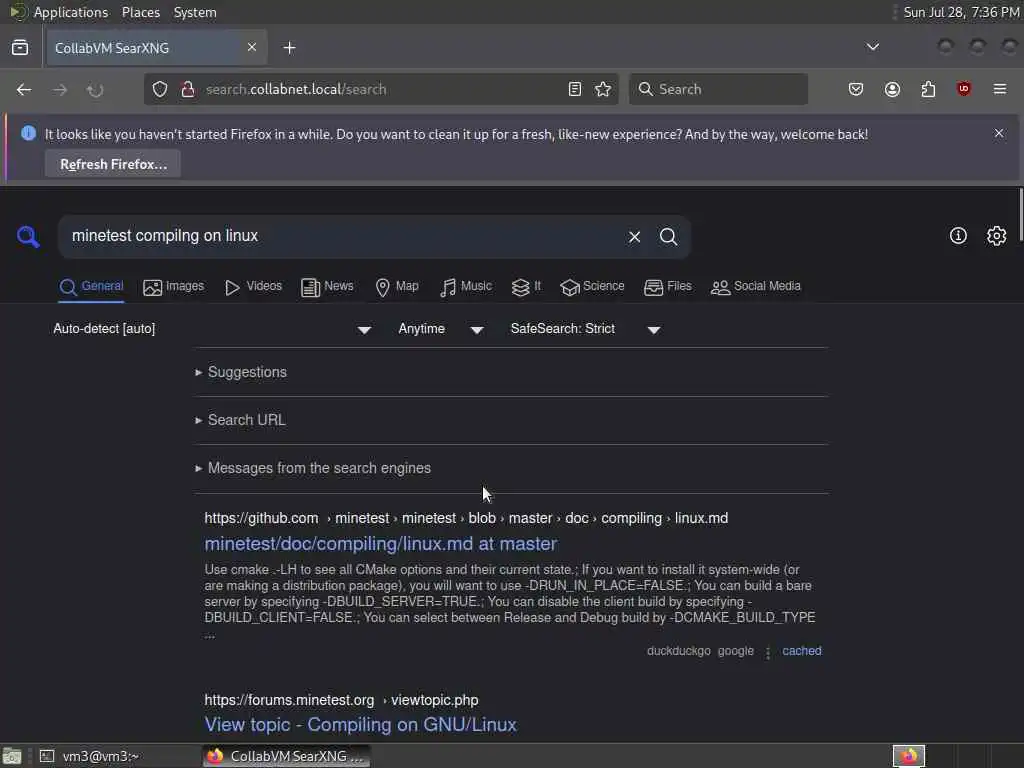Click the 'duckduckgo' engine label
Image resolution: width=1024 pixels, height=768 pixels.
(x=679, y=651)
